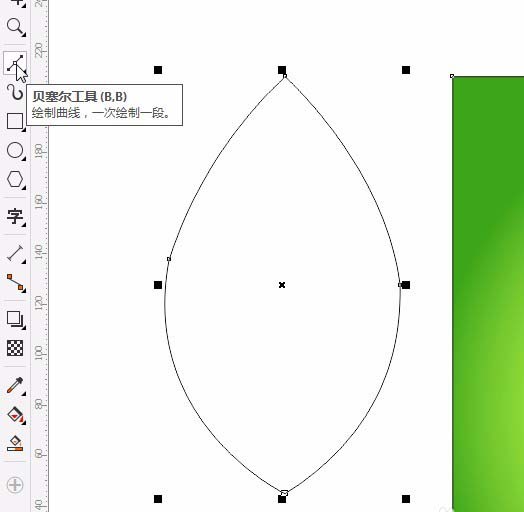
Task: Select the Drop Shadow tool
Action: [15, 319]
